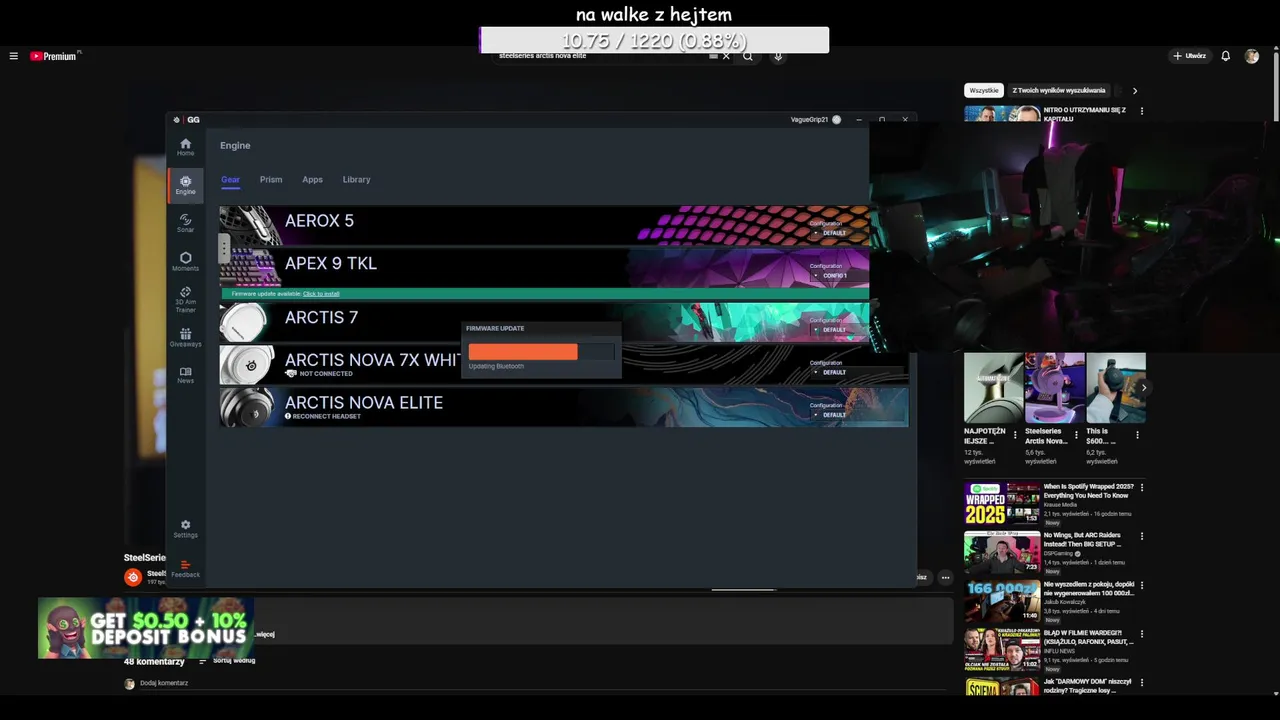Click the donation goal progress bar
The image size is (1280, 720).
pos(654,41)
